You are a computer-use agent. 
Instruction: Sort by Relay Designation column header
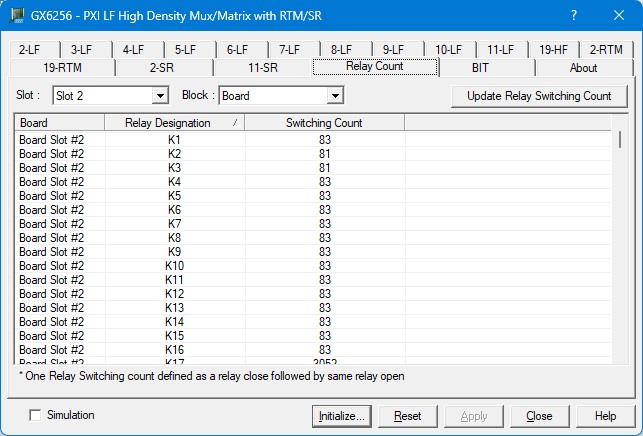pyautogui.click(x=174, y=123)
